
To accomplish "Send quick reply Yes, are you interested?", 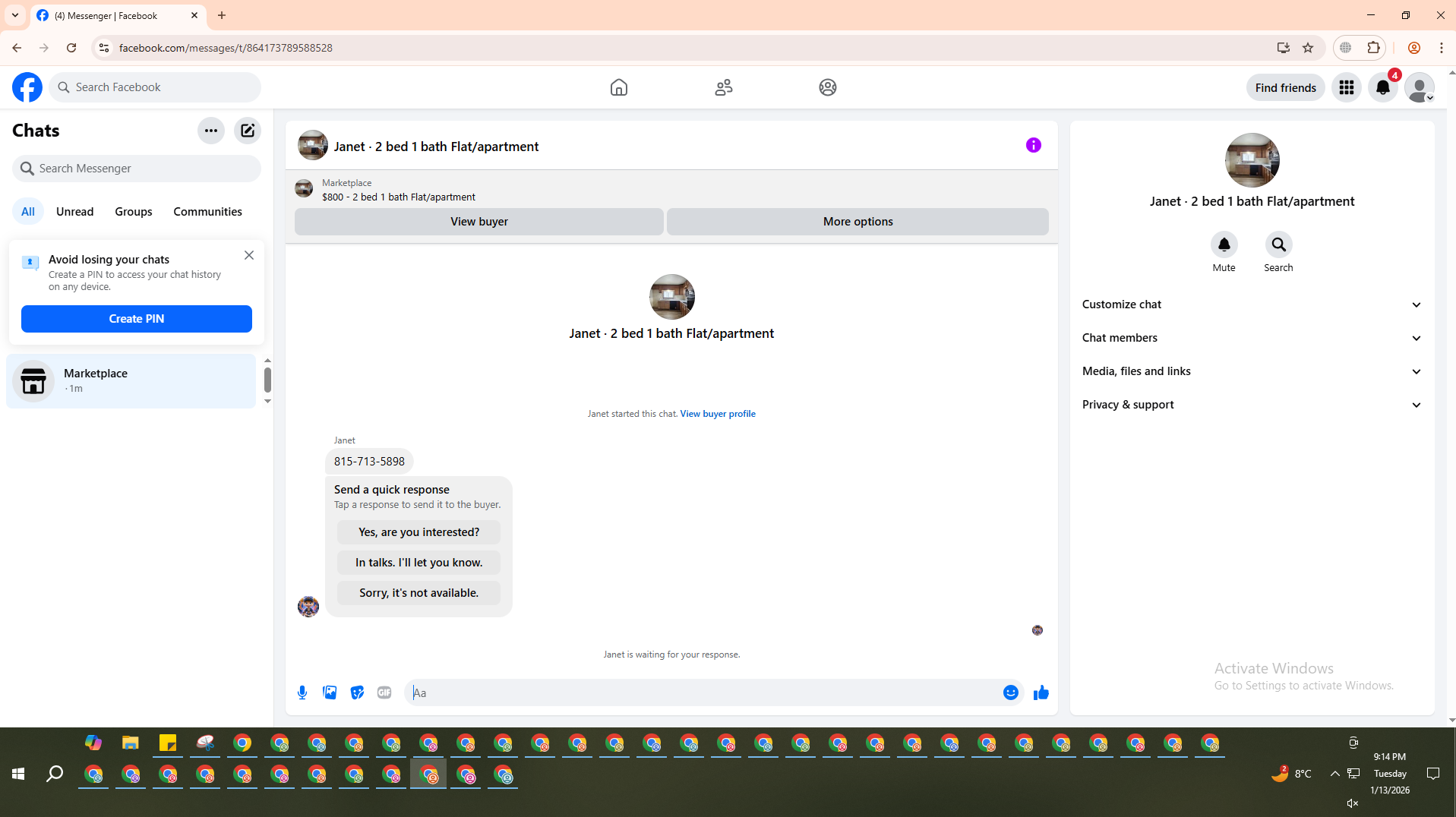I will tap(419, 532).
